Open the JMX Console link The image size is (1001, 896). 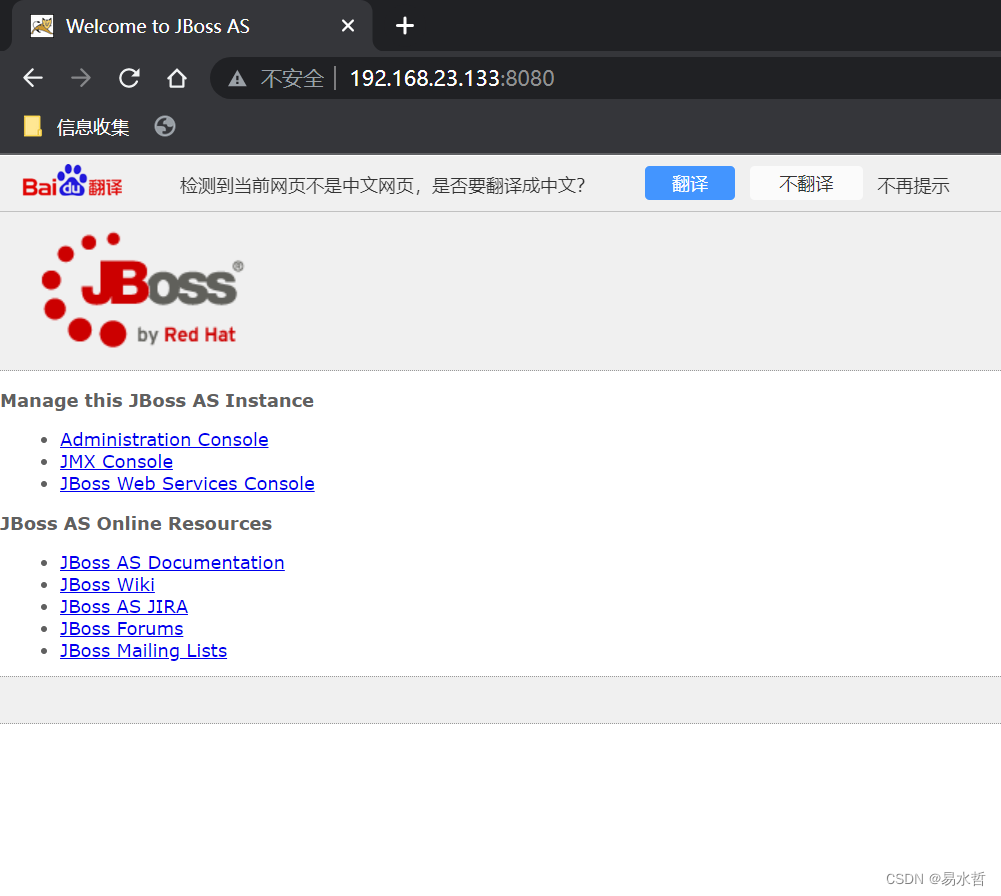click(x=116, y=461)
